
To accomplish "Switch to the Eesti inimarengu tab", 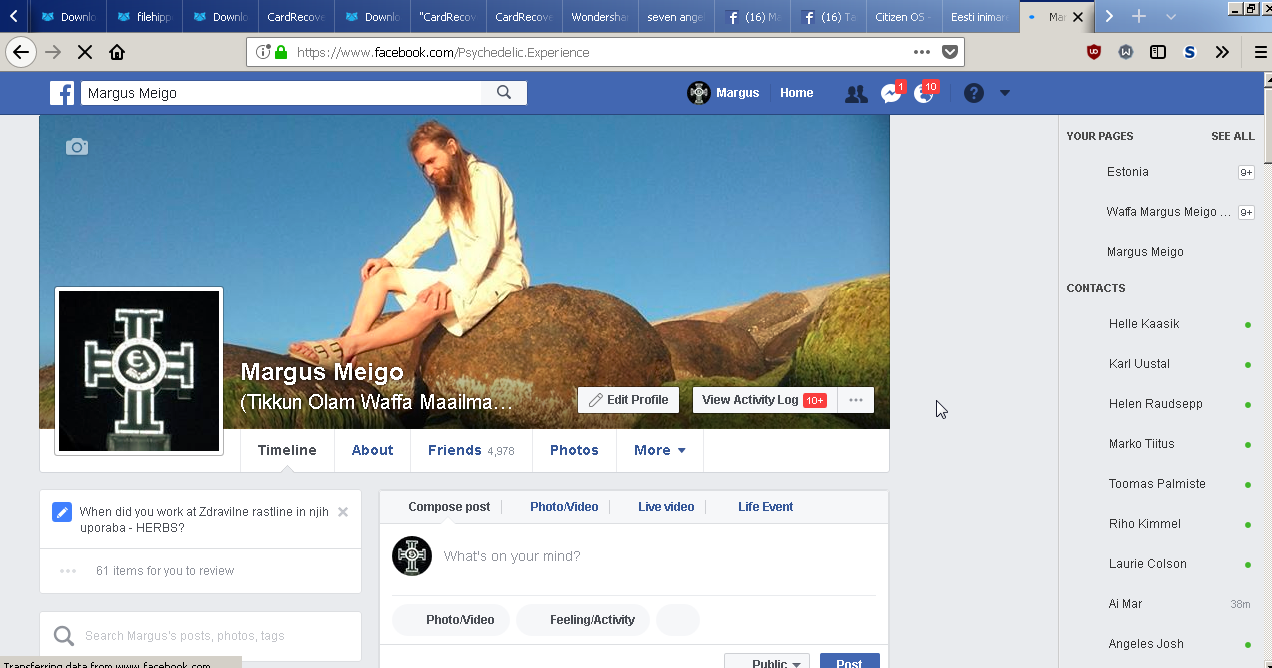I will 980,17.
